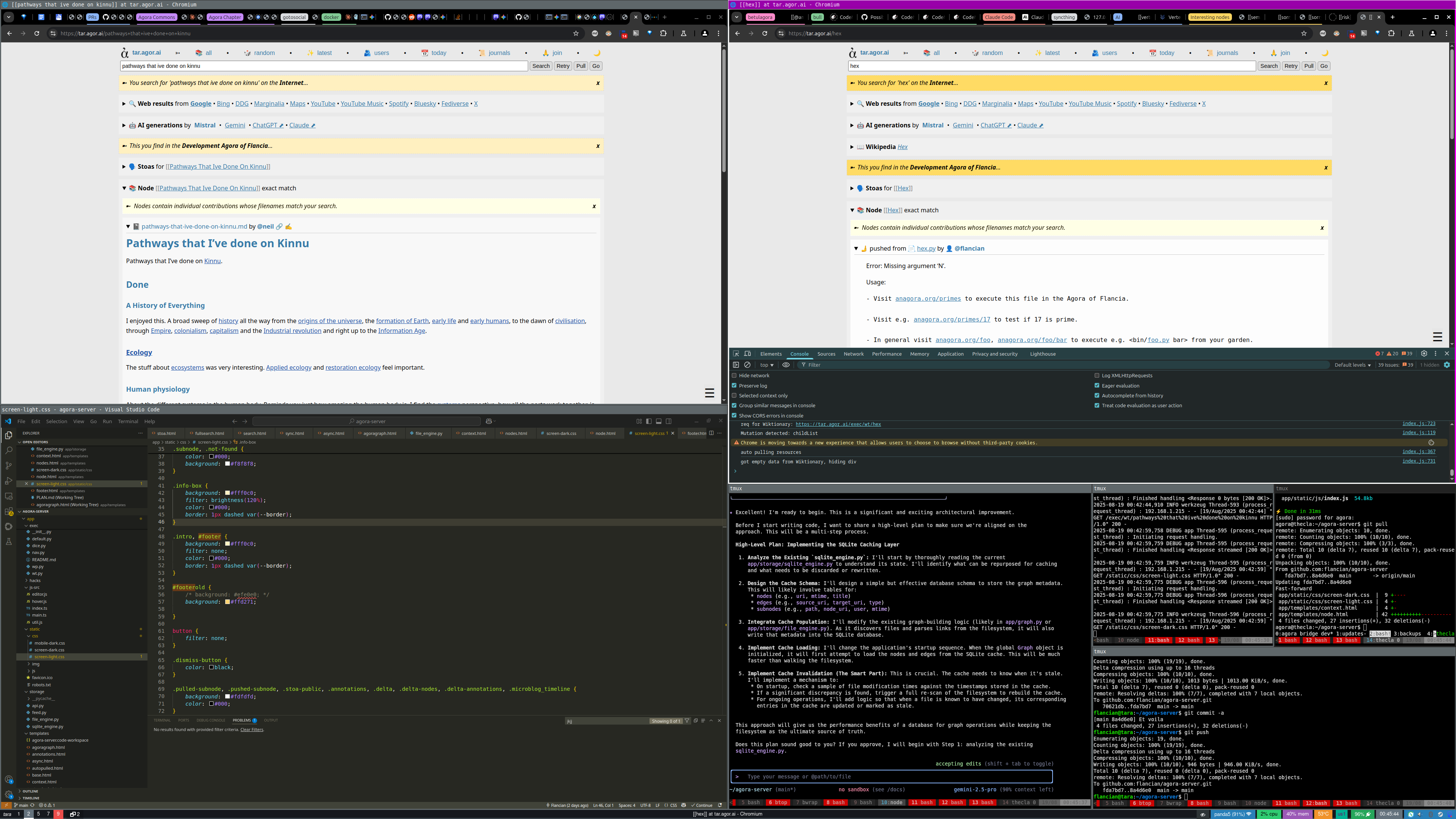Image resolution: width=1456 pixels, height=819 pixels.
Task: Enable Log XMLHttpRequests checkbox
Action: point(1097,375)
